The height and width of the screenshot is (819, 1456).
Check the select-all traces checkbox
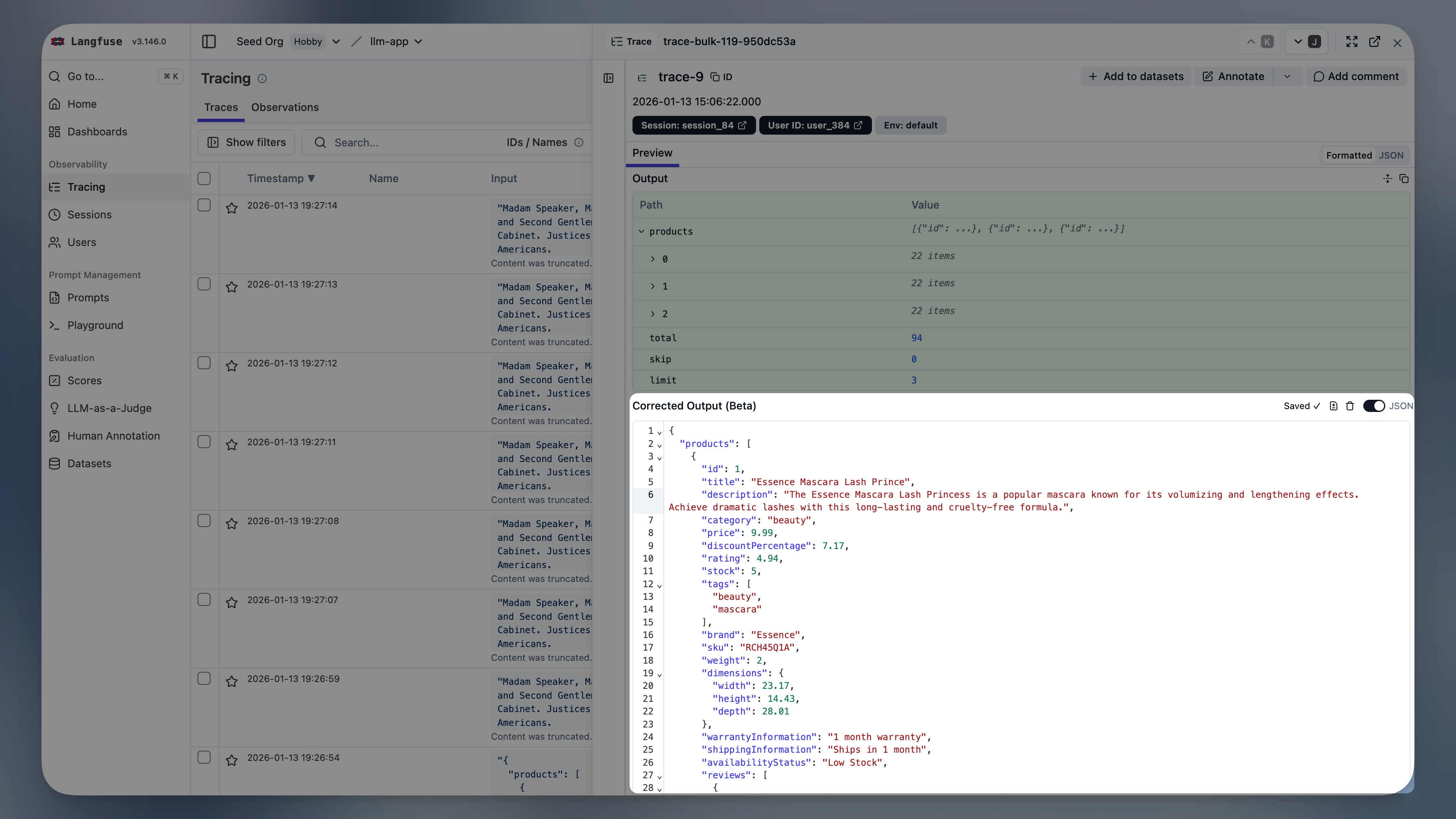point(204,178)
